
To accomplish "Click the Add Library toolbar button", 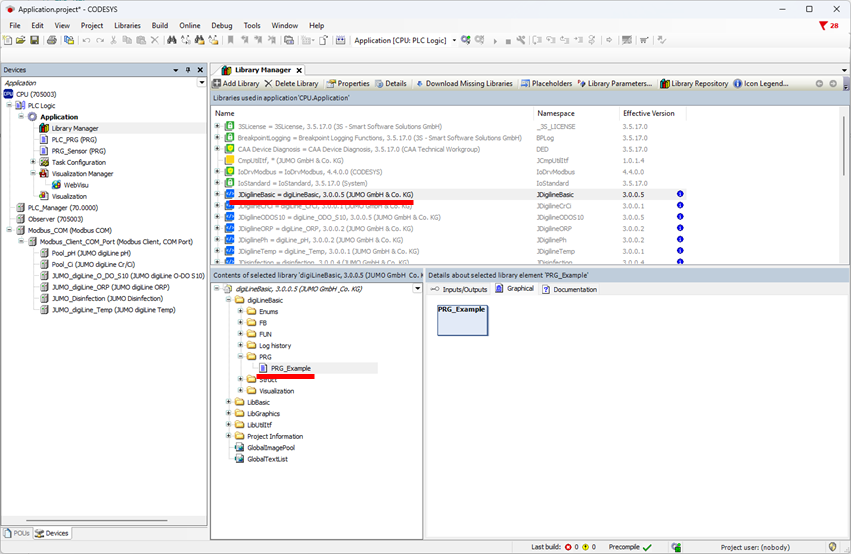I will (236, 84).
